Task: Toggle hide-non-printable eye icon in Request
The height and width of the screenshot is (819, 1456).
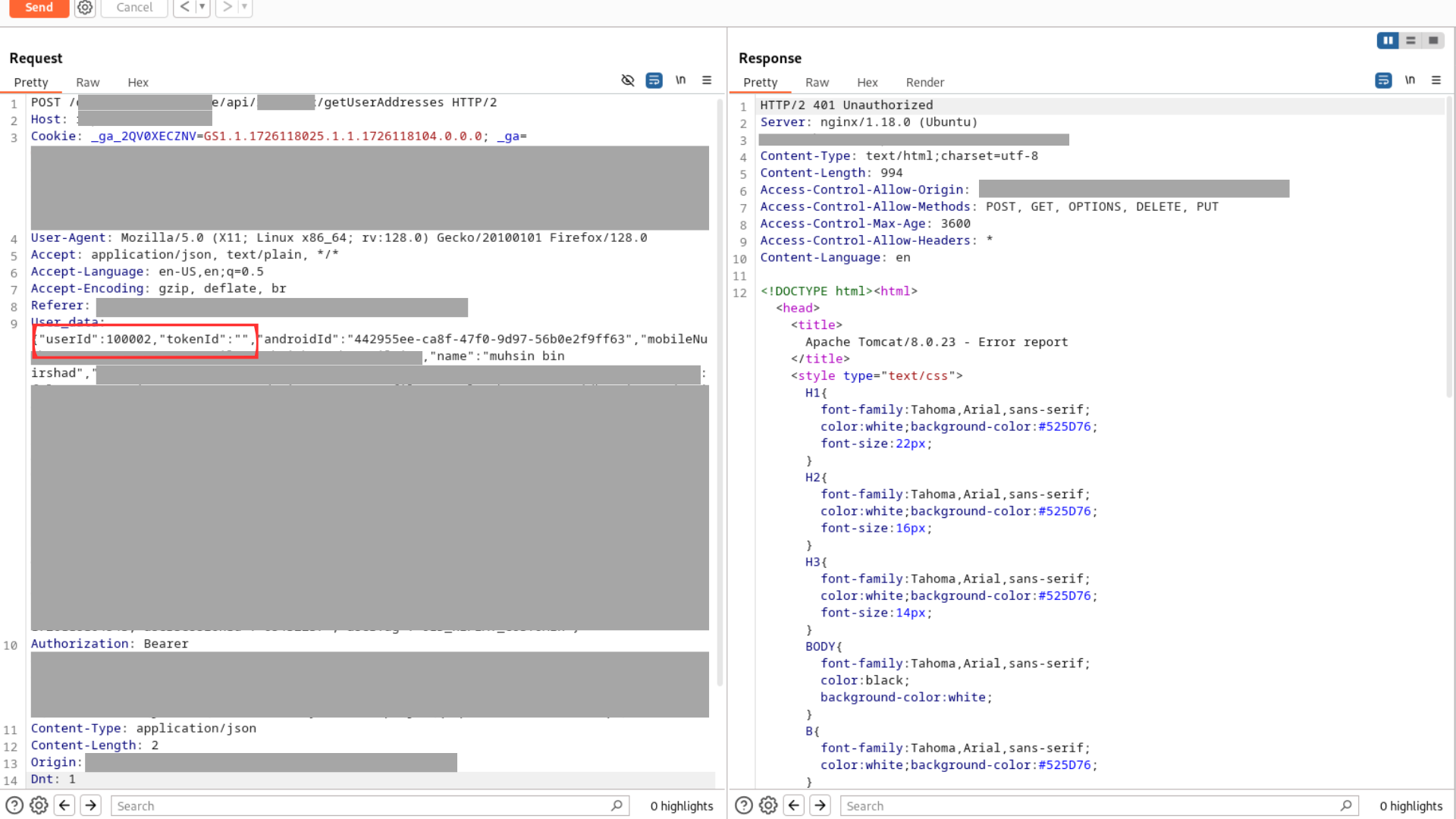Action: pos(628,80)
